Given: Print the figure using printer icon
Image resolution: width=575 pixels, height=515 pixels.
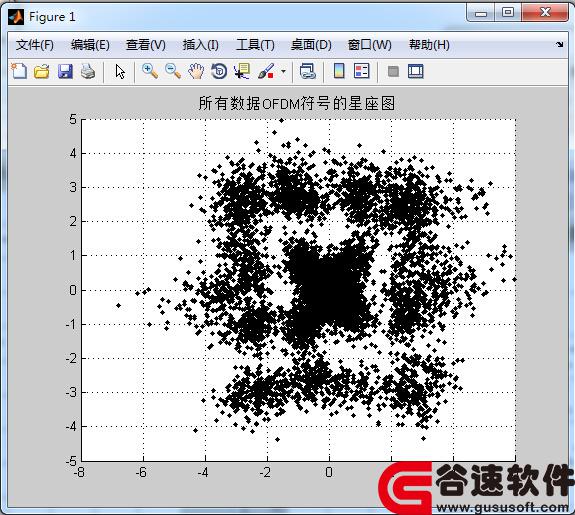Looking at the screenshot, I should pyautogui.click(x=88, y=71).
